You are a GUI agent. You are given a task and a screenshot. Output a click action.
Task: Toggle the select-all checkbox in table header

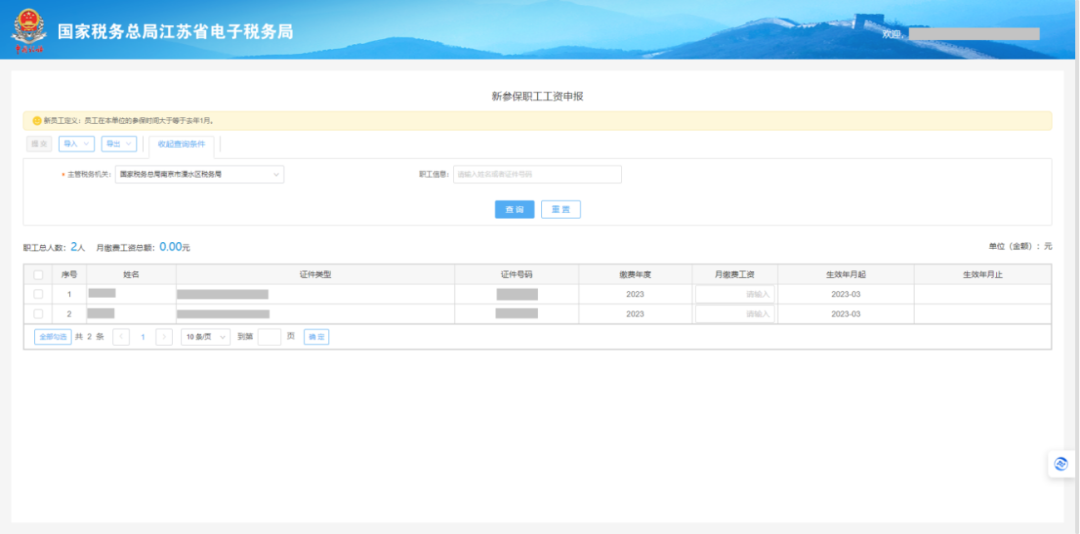[38, 274]
